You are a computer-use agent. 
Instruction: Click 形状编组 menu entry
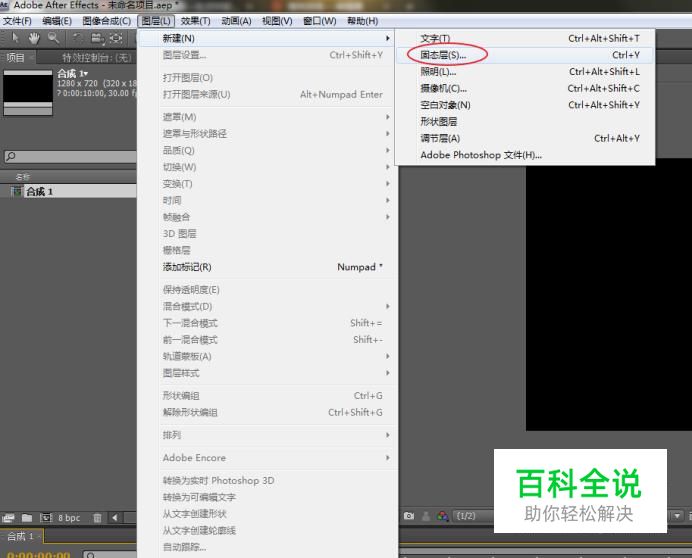pyautogui.click(x=267, y=396)
